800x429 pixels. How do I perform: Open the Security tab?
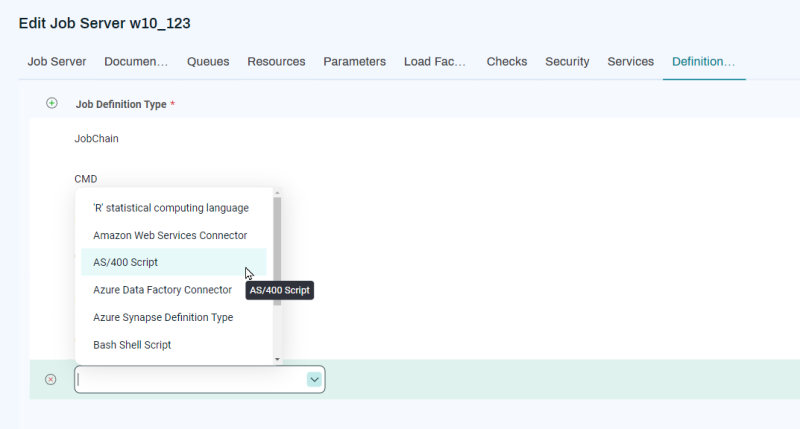[x=567, y=62]
